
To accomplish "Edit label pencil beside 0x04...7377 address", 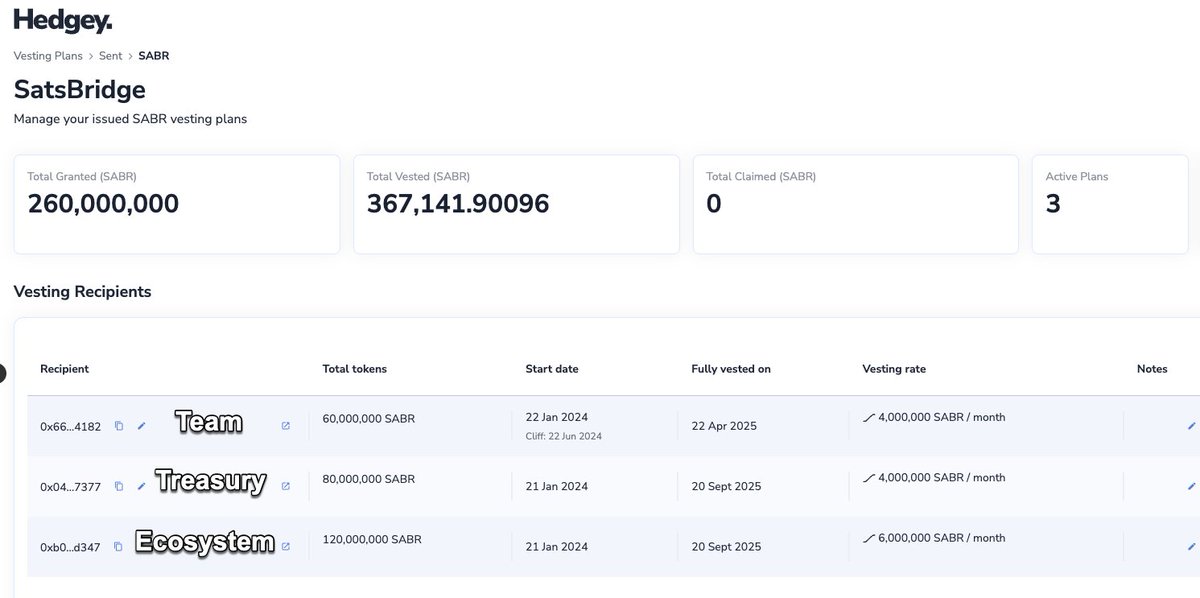I will point(141,486).
